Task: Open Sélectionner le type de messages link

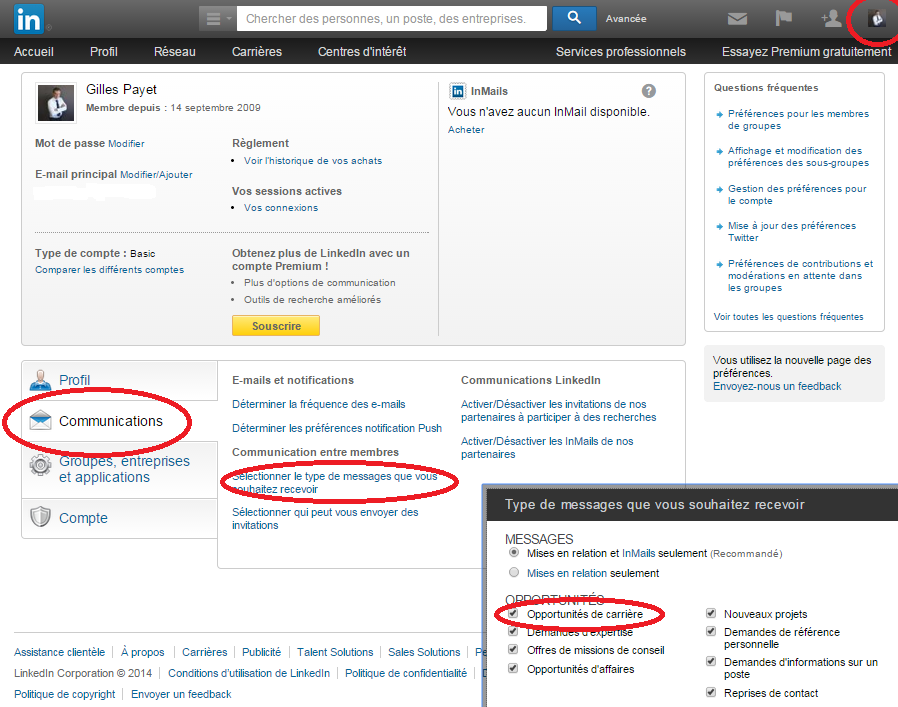Action: (334, 482)
